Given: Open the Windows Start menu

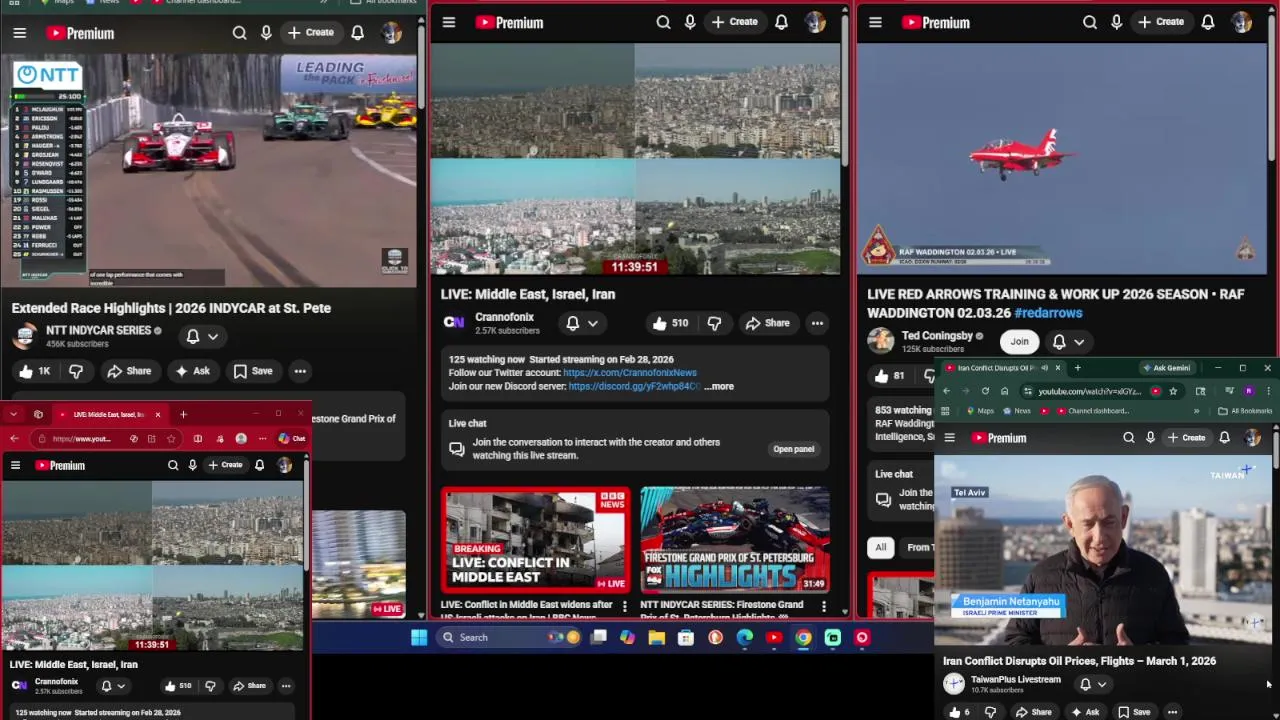Looking at the screenshot, I should click(419, 637).
